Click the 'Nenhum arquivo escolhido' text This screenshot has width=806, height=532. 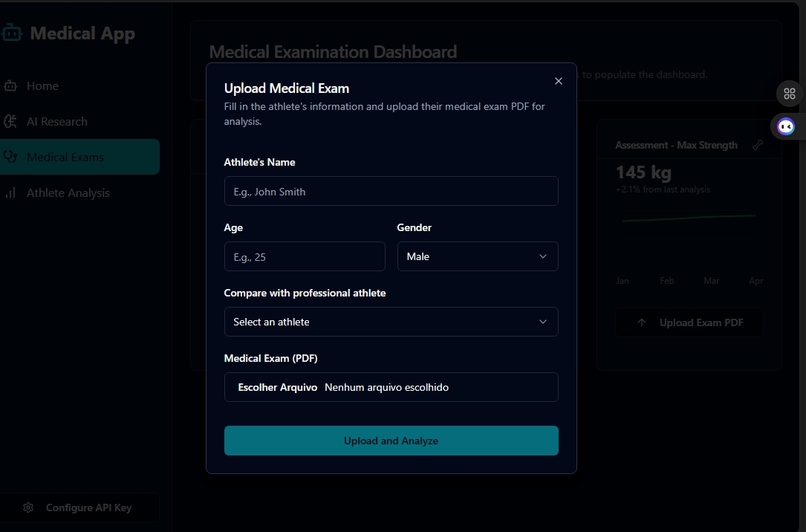387,388
